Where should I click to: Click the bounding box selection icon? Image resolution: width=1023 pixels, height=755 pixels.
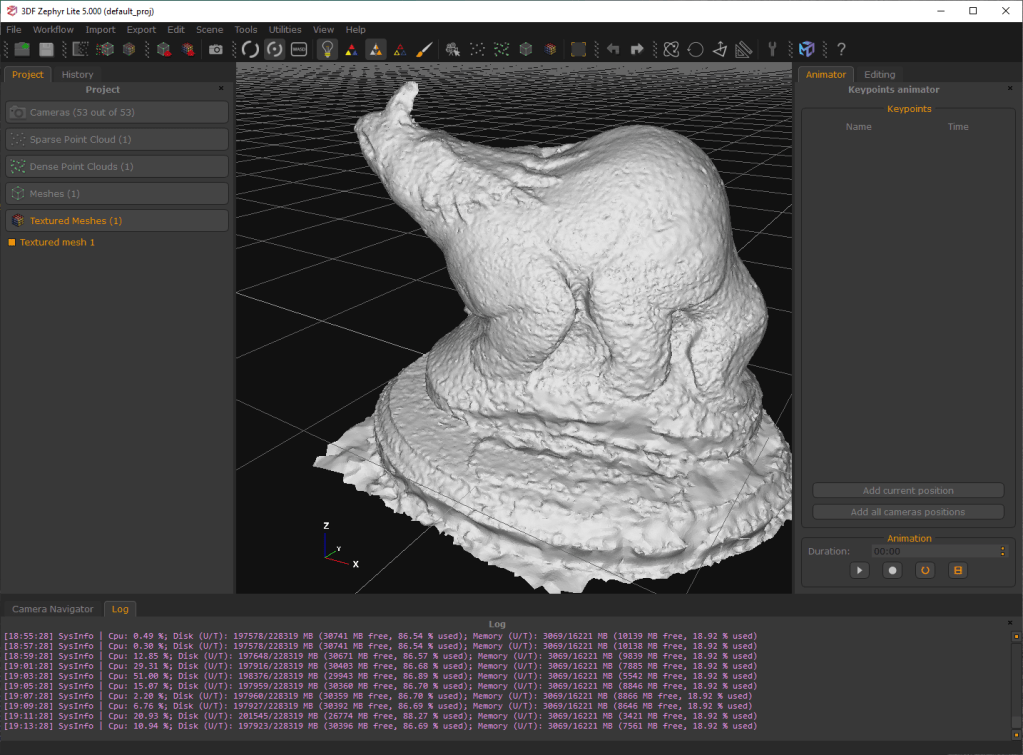click(x=578, y=49)
